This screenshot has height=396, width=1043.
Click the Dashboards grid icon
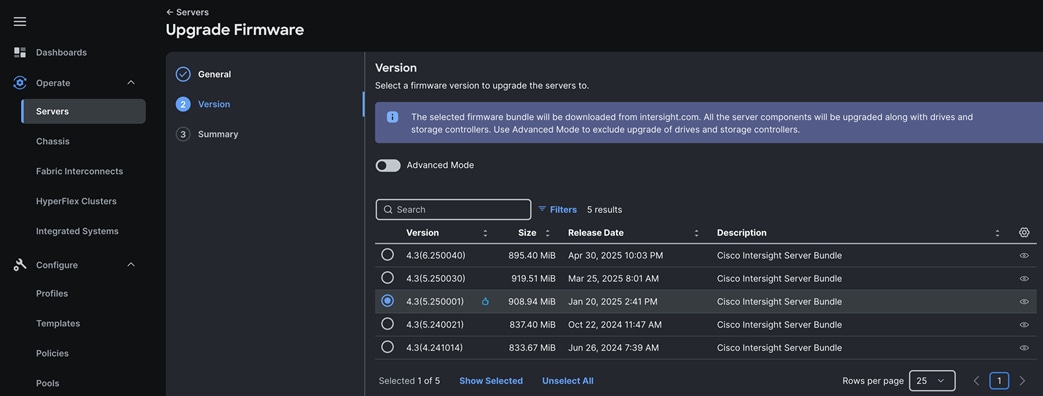(x=20, y=52)
